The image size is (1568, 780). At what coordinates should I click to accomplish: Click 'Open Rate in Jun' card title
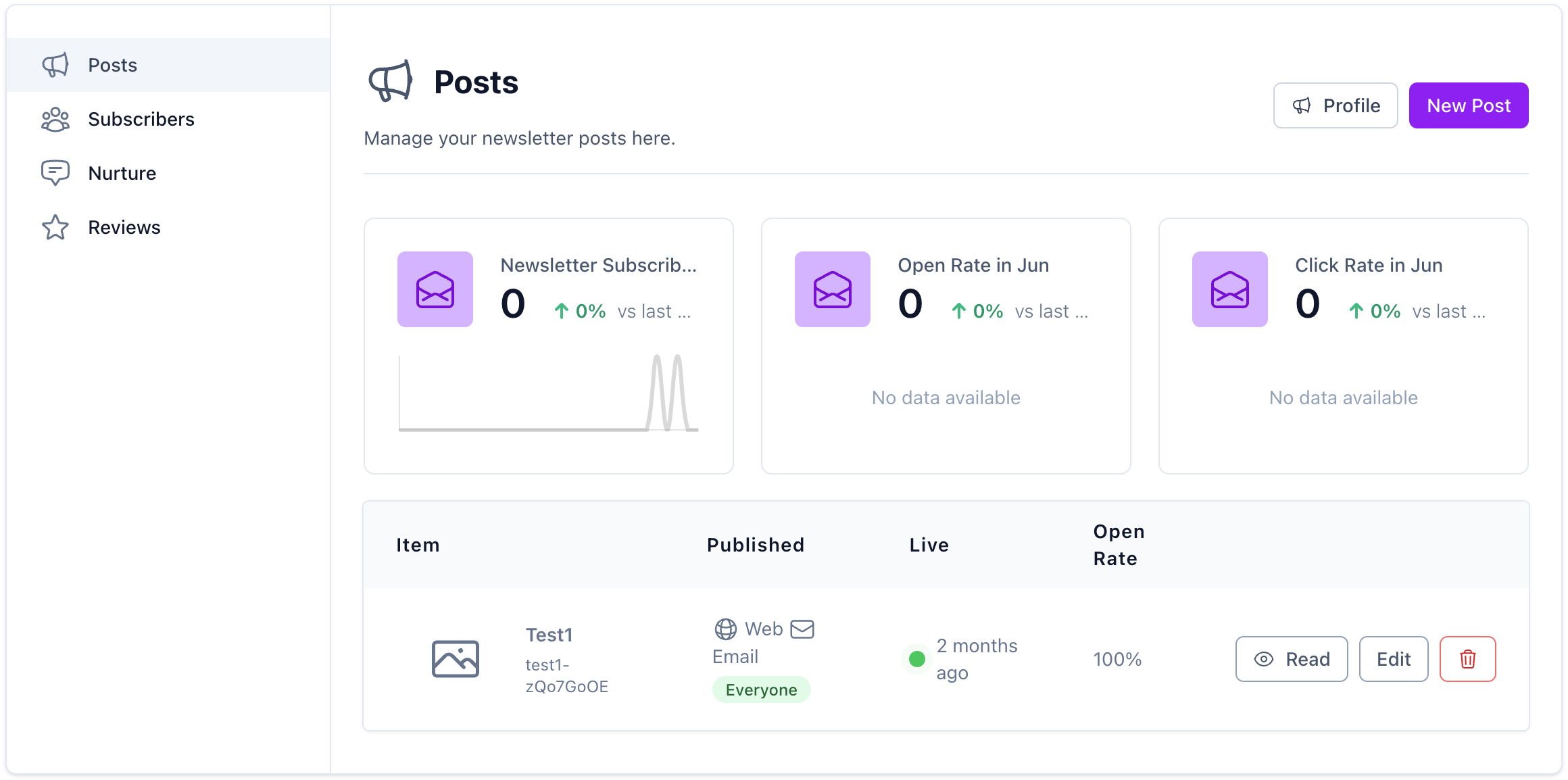coord(973,265)
